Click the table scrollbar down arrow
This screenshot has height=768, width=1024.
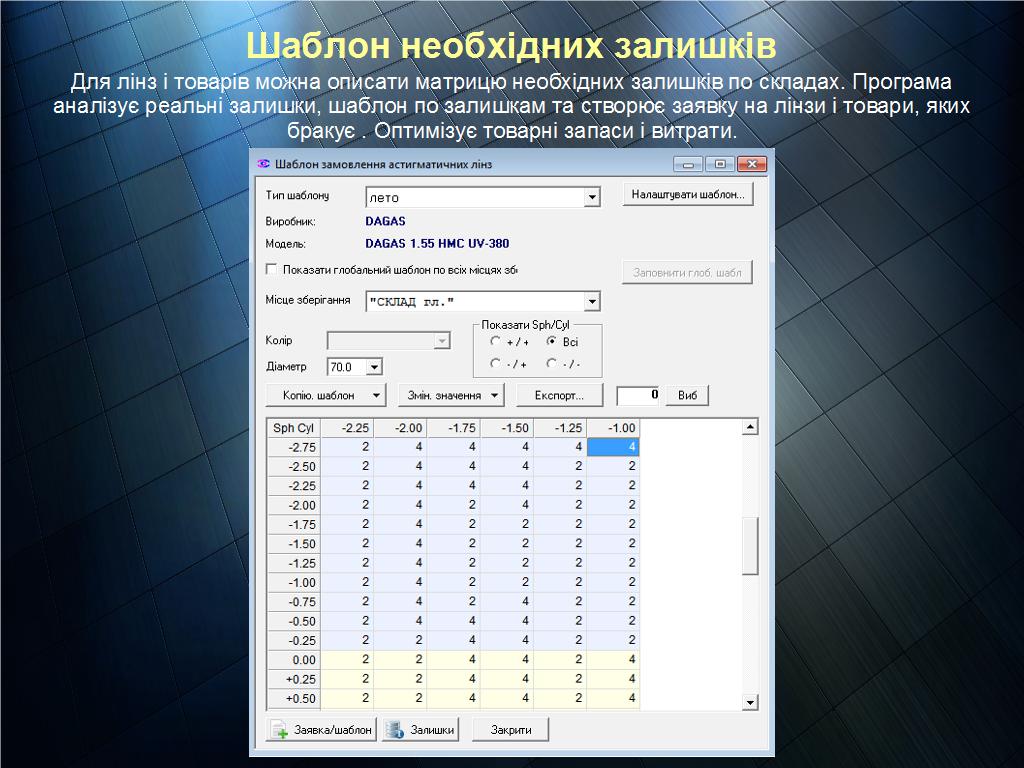(750, 703)
